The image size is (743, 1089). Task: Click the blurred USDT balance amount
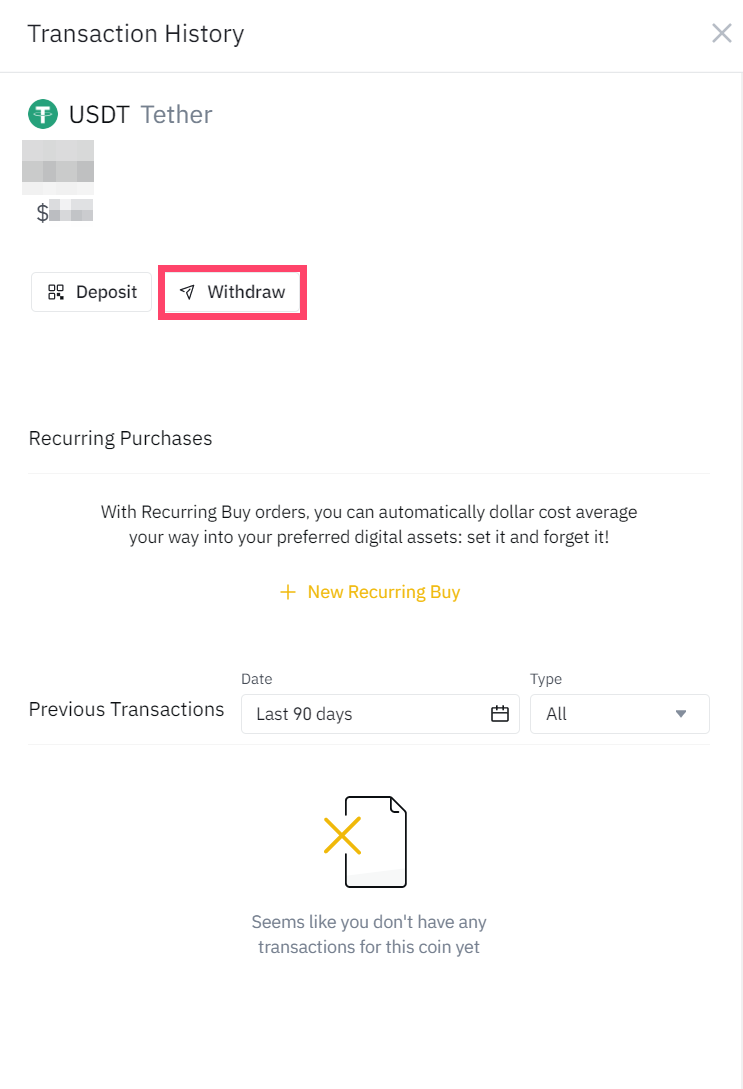(58, 167)
